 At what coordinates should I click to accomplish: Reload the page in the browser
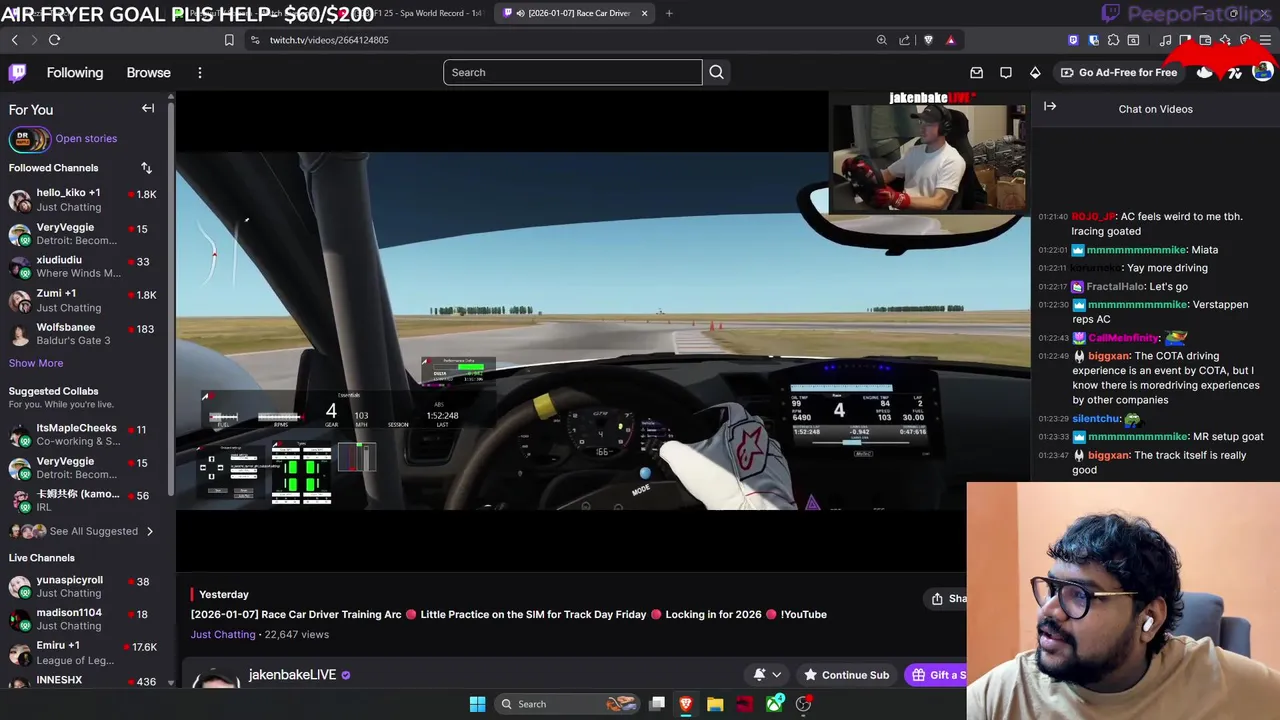[54, 40]
